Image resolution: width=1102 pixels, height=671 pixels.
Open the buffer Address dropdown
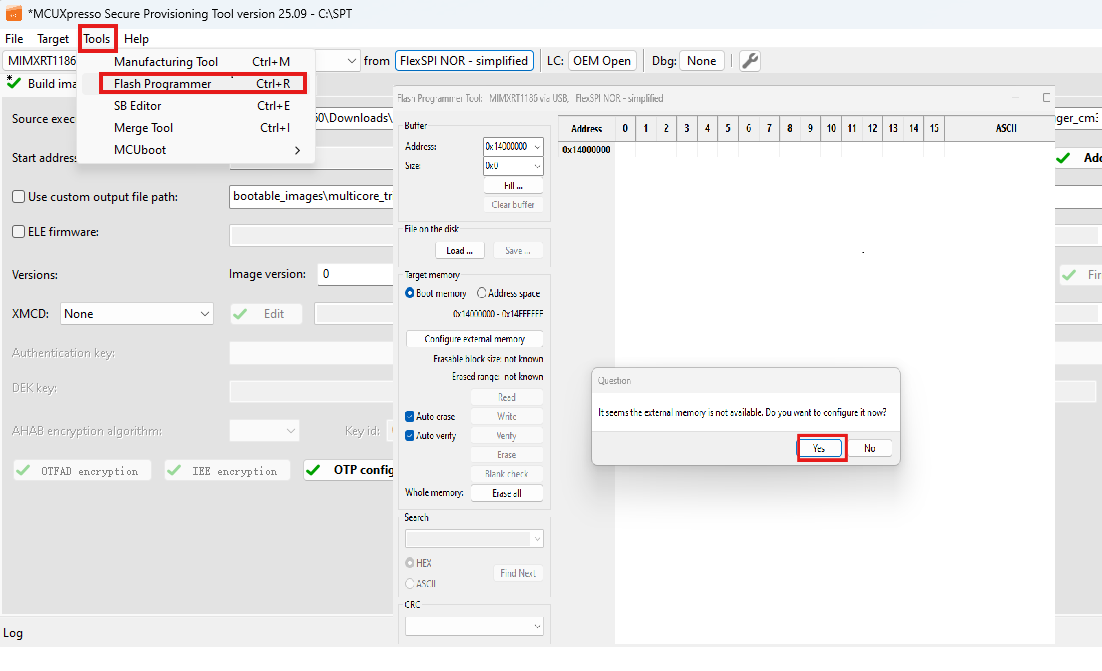pos(538,147)
